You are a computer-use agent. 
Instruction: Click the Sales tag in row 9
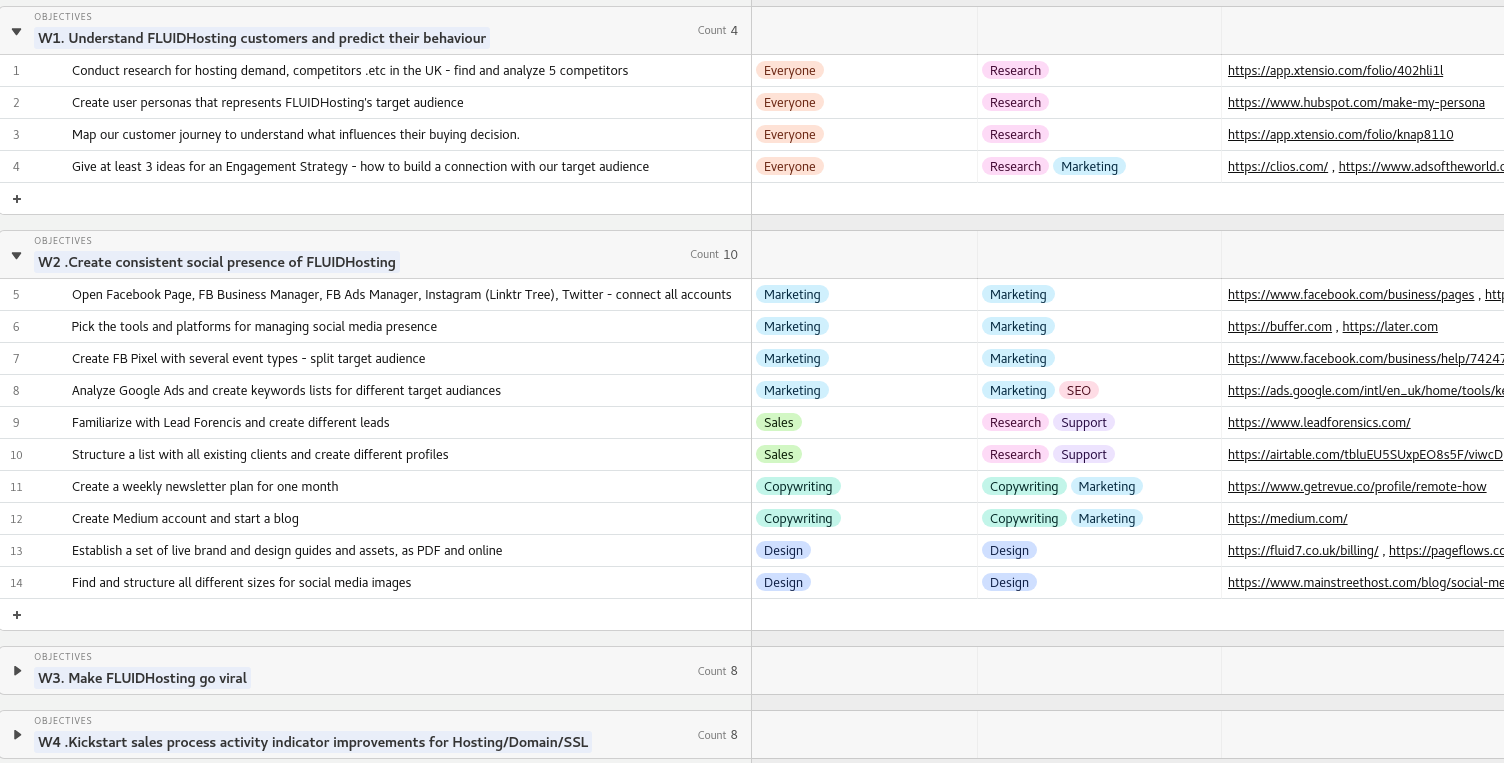tap(779, 422)
